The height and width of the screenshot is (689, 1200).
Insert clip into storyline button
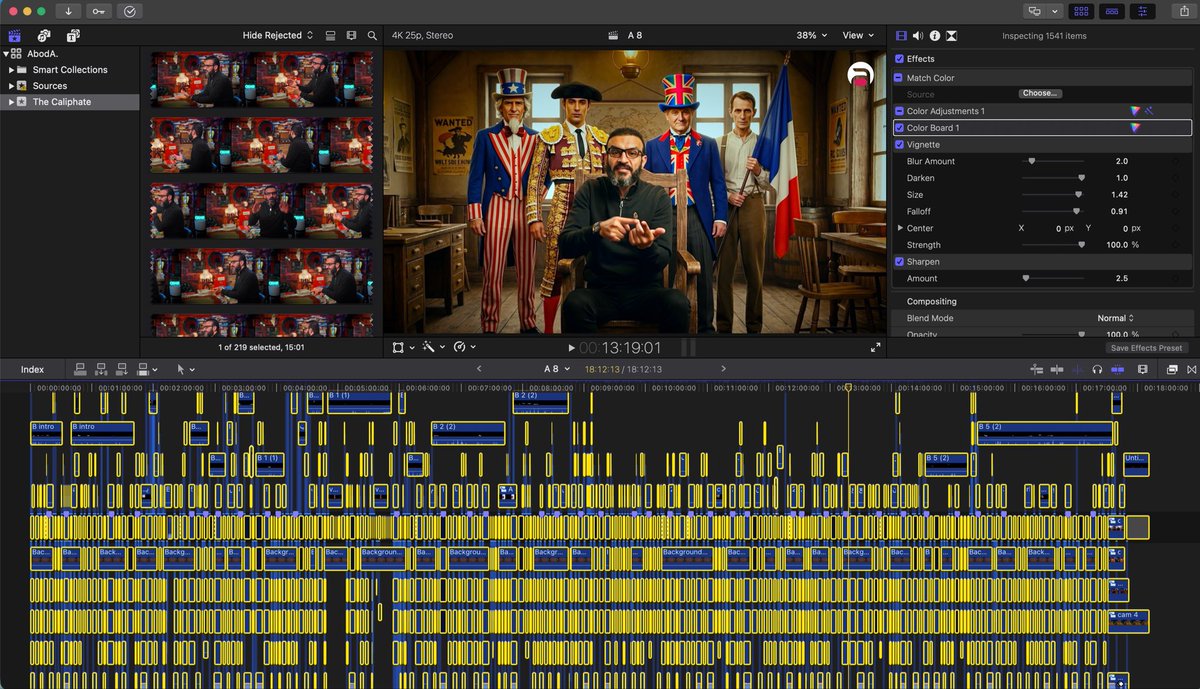(102, 369)
